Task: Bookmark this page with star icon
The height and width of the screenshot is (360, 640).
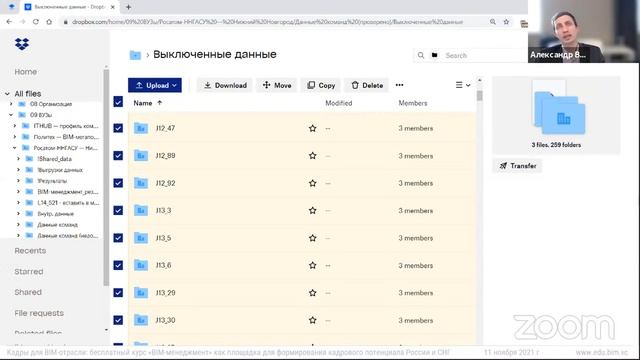Action: [x=506, y=22]
